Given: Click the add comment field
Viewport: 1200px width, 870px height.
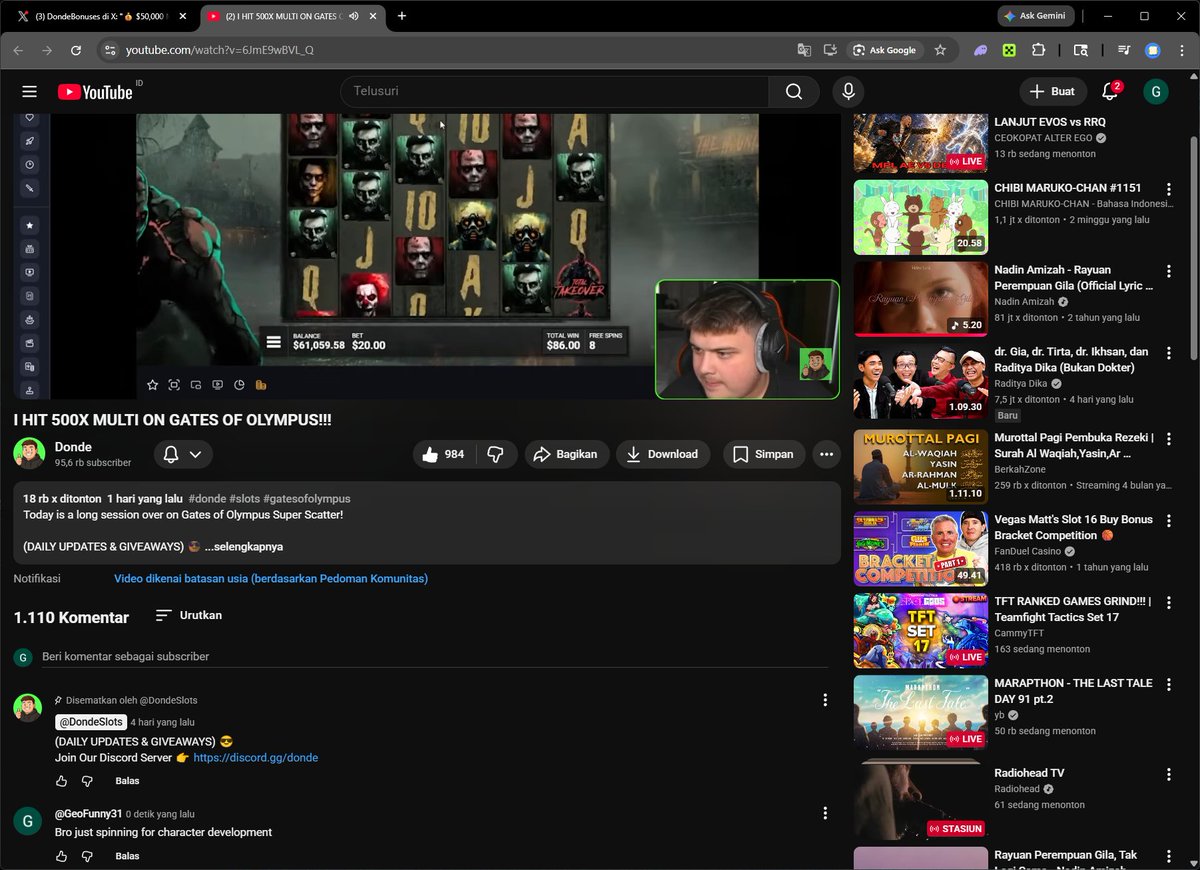Looking at the screenshot, I should coord(435,657).
